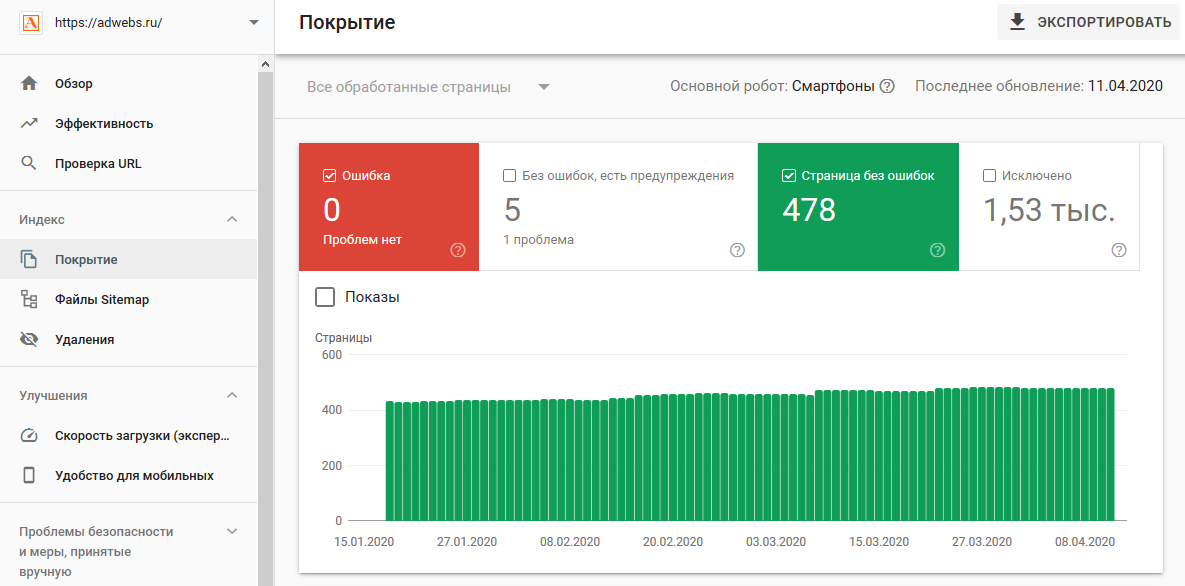Check the Исключено checkbox
The height and width of the screenshot is (586, 1185).
[x=990, y=176]
